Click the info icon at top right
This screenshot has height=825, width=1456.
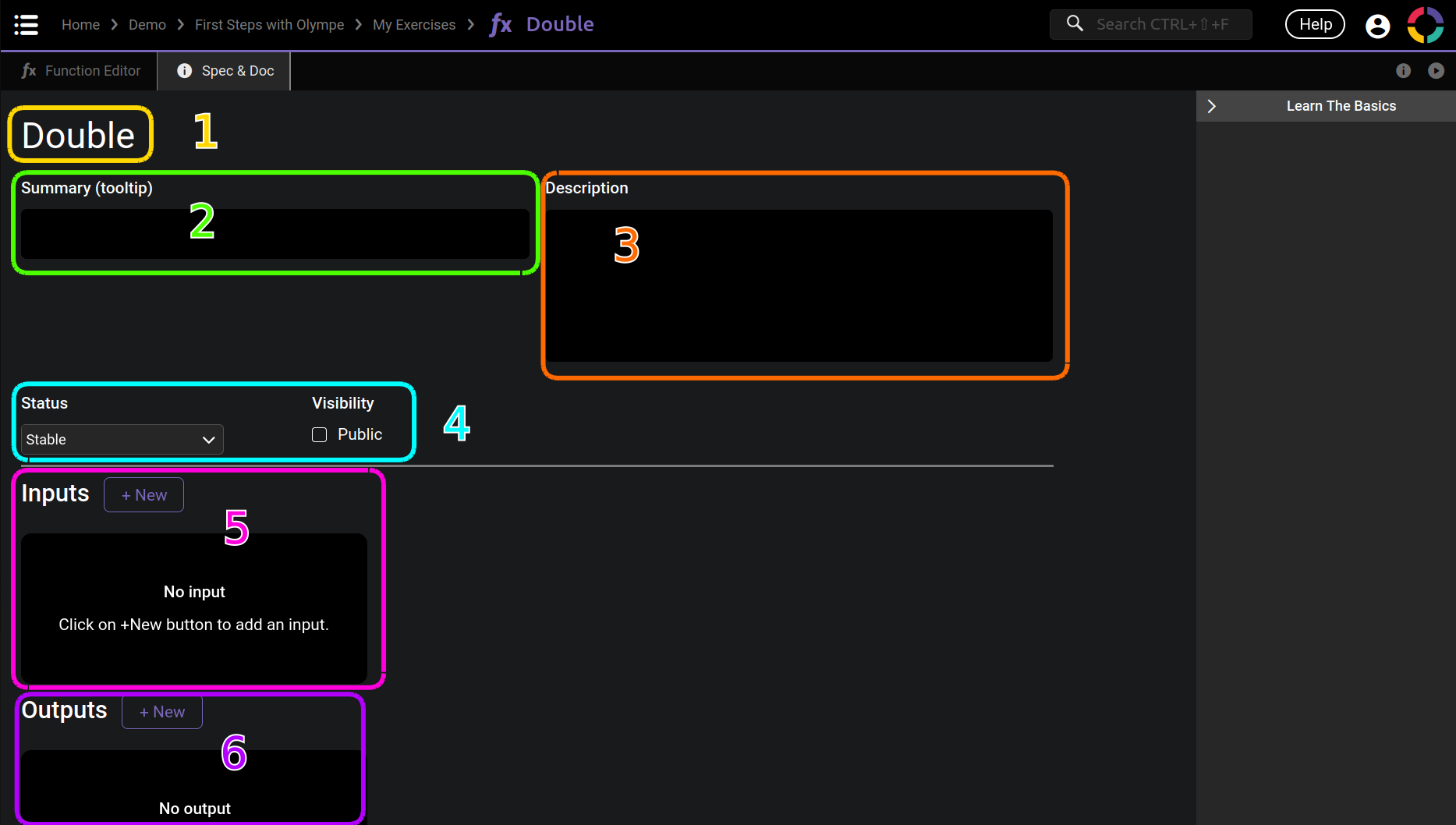pos(1403,71)
